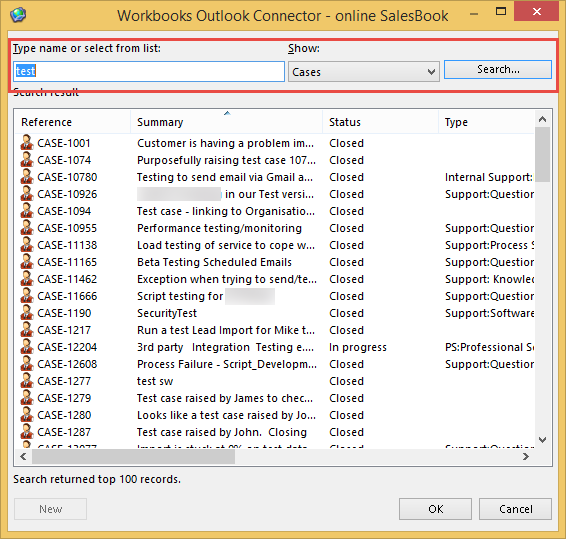This screenshot has width=566, height=539.
Task: Click 'Support:Software' type cell for CASE-1190
Action: (489, 313)
